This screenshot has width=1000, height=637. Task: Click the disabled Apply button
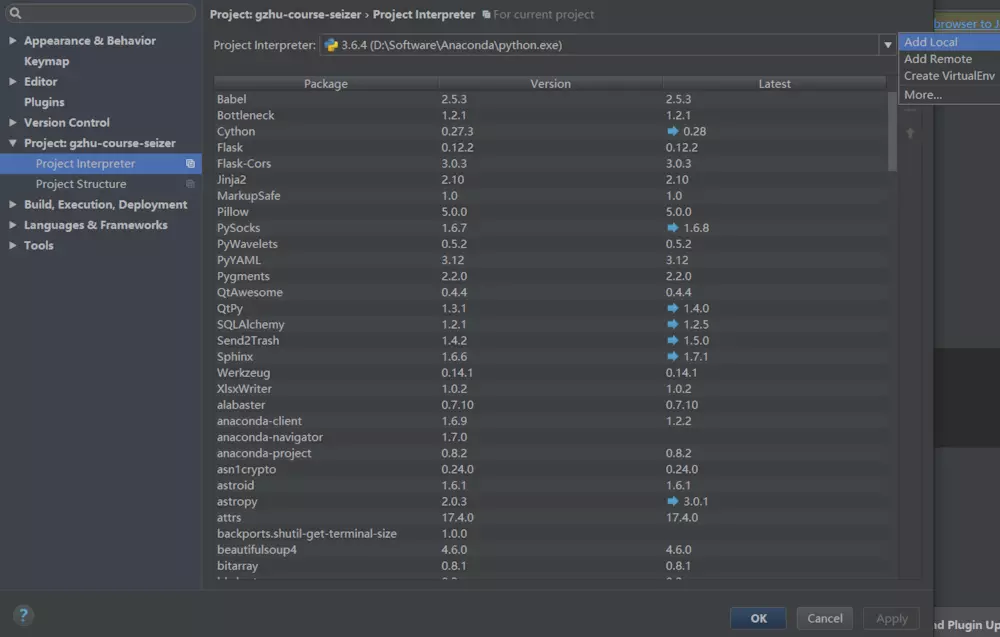[x=891, y=619]
